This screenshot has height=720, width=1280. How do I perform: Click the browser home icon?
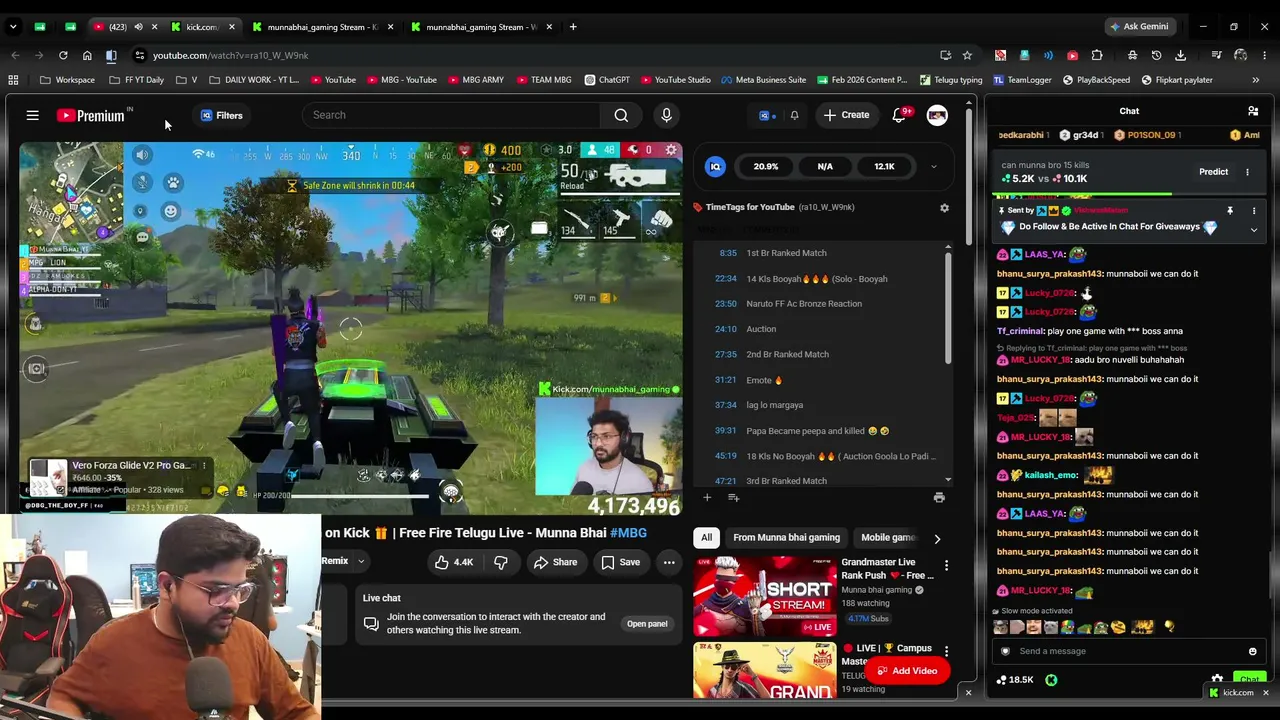pos(87,55)
